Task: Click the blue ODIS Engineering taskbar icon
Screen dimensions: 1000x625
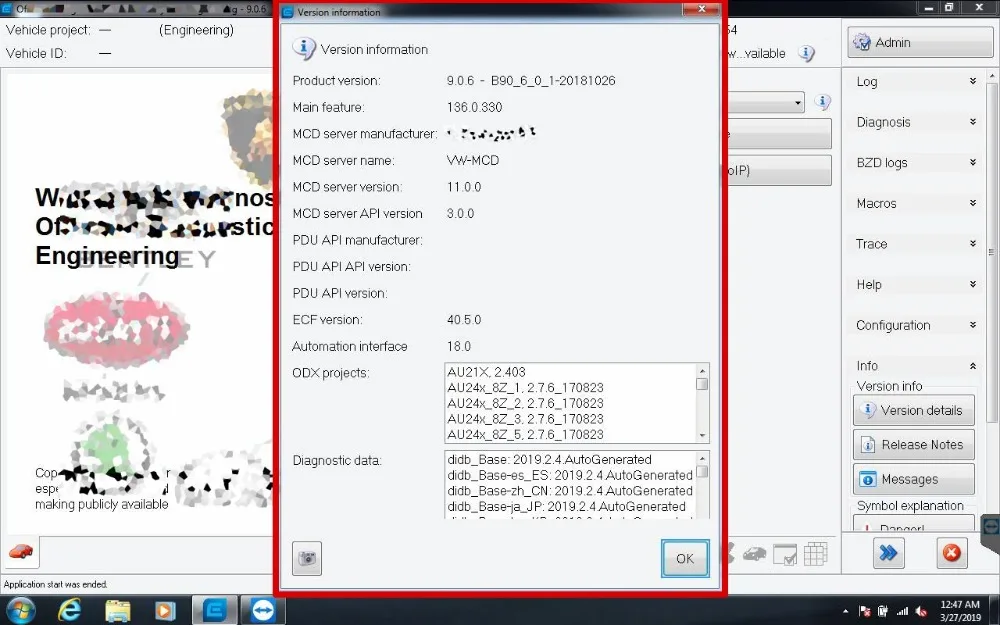Action: pyautogui.click(x=215, y=610)
